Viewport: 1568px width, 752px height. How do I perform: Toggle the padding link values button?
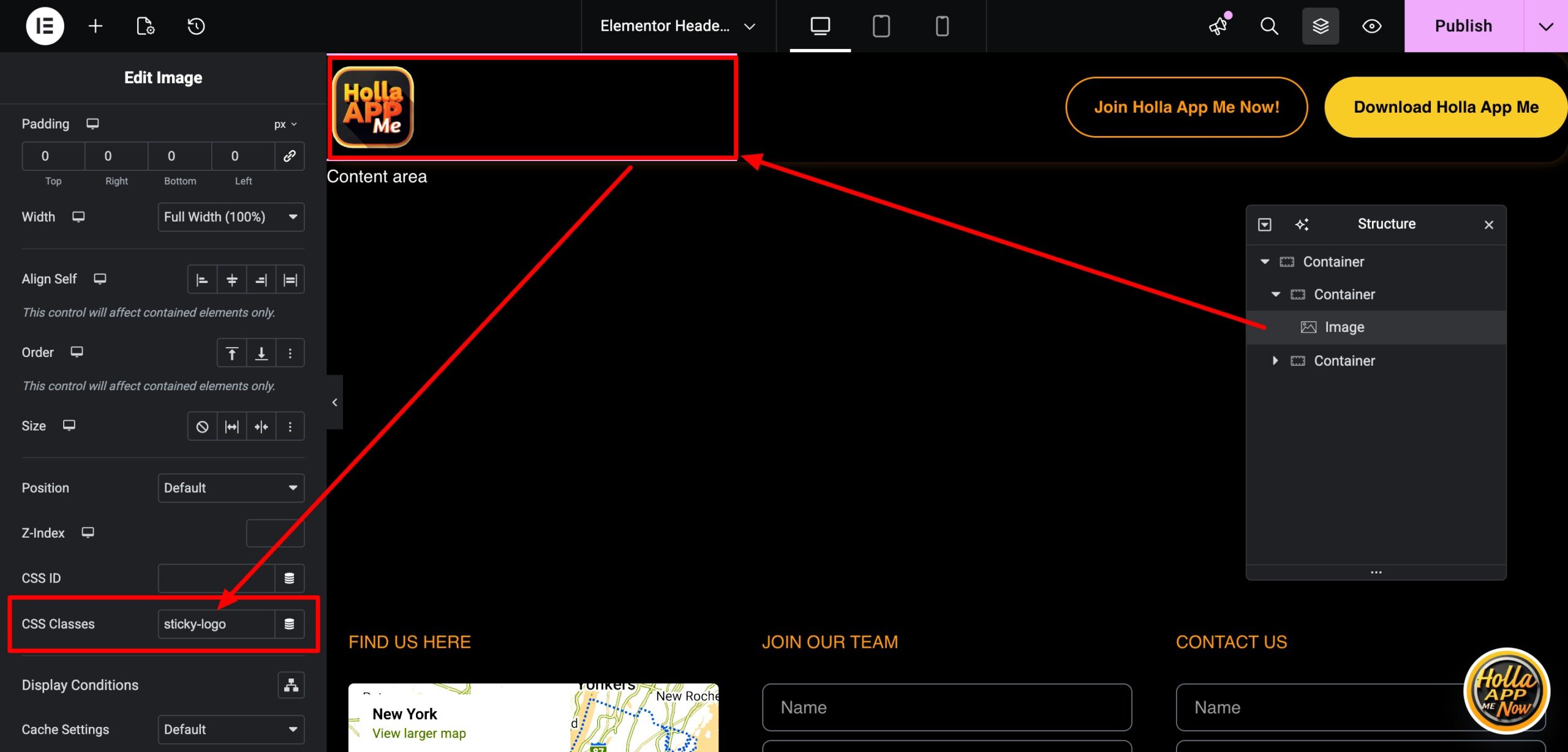[x=289, y=156]
